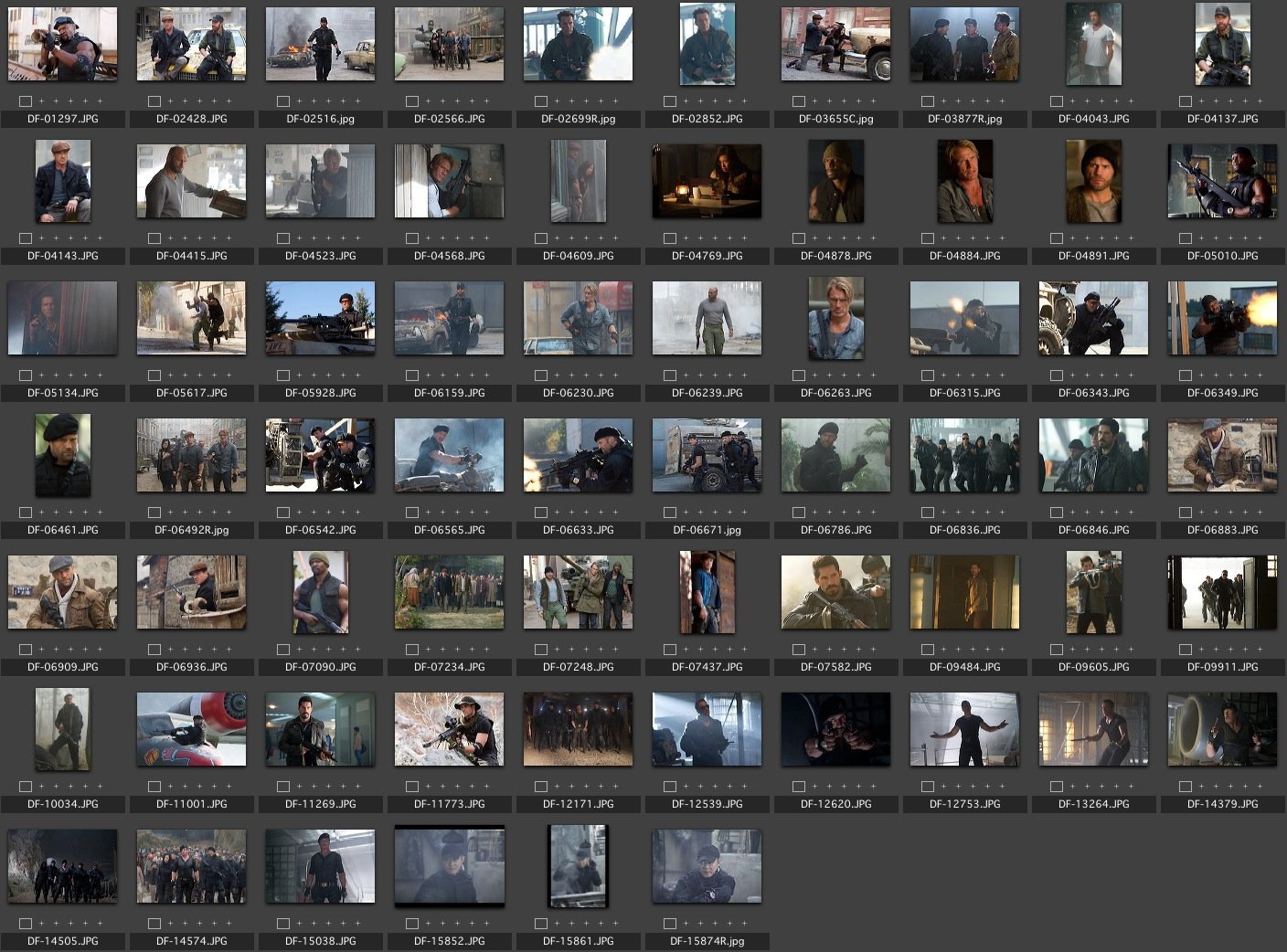
Task: Select the filename text DF-07437.JPG
Action: [707, 667]
